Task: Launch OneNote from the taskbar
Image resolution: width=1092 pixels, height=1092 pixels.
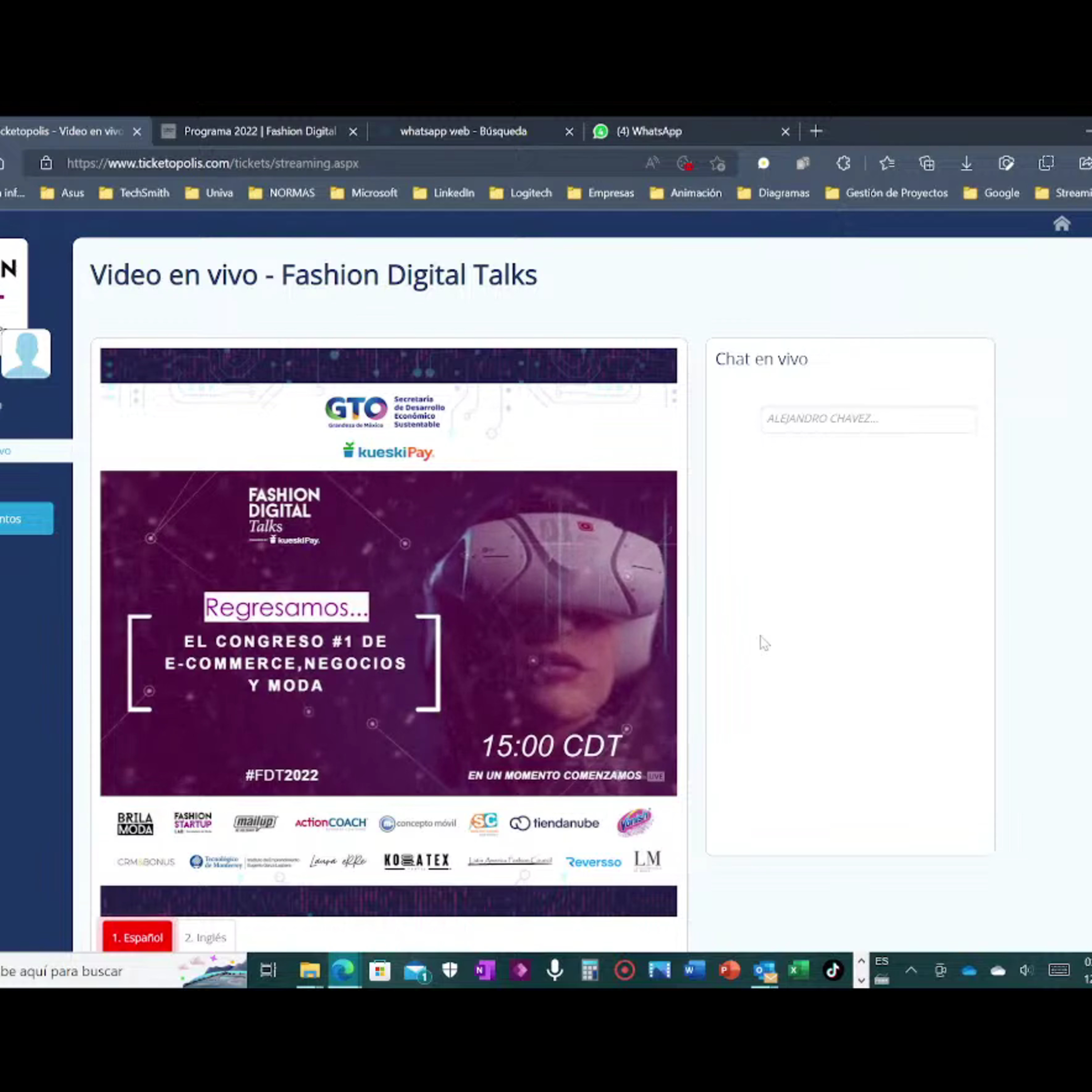Action: coord(485,970)
